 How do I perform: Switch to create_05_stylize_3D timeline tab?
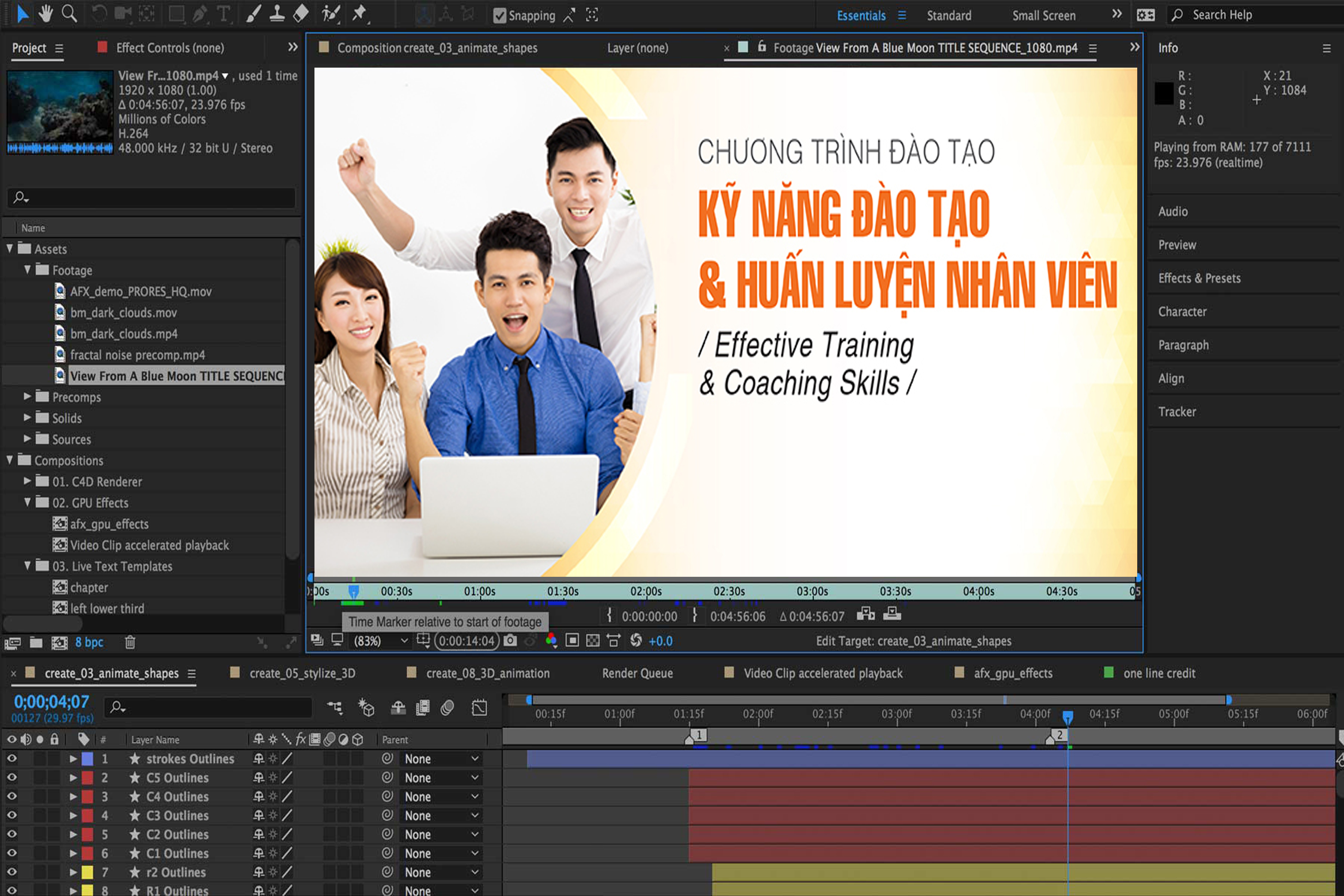[302, 673]
